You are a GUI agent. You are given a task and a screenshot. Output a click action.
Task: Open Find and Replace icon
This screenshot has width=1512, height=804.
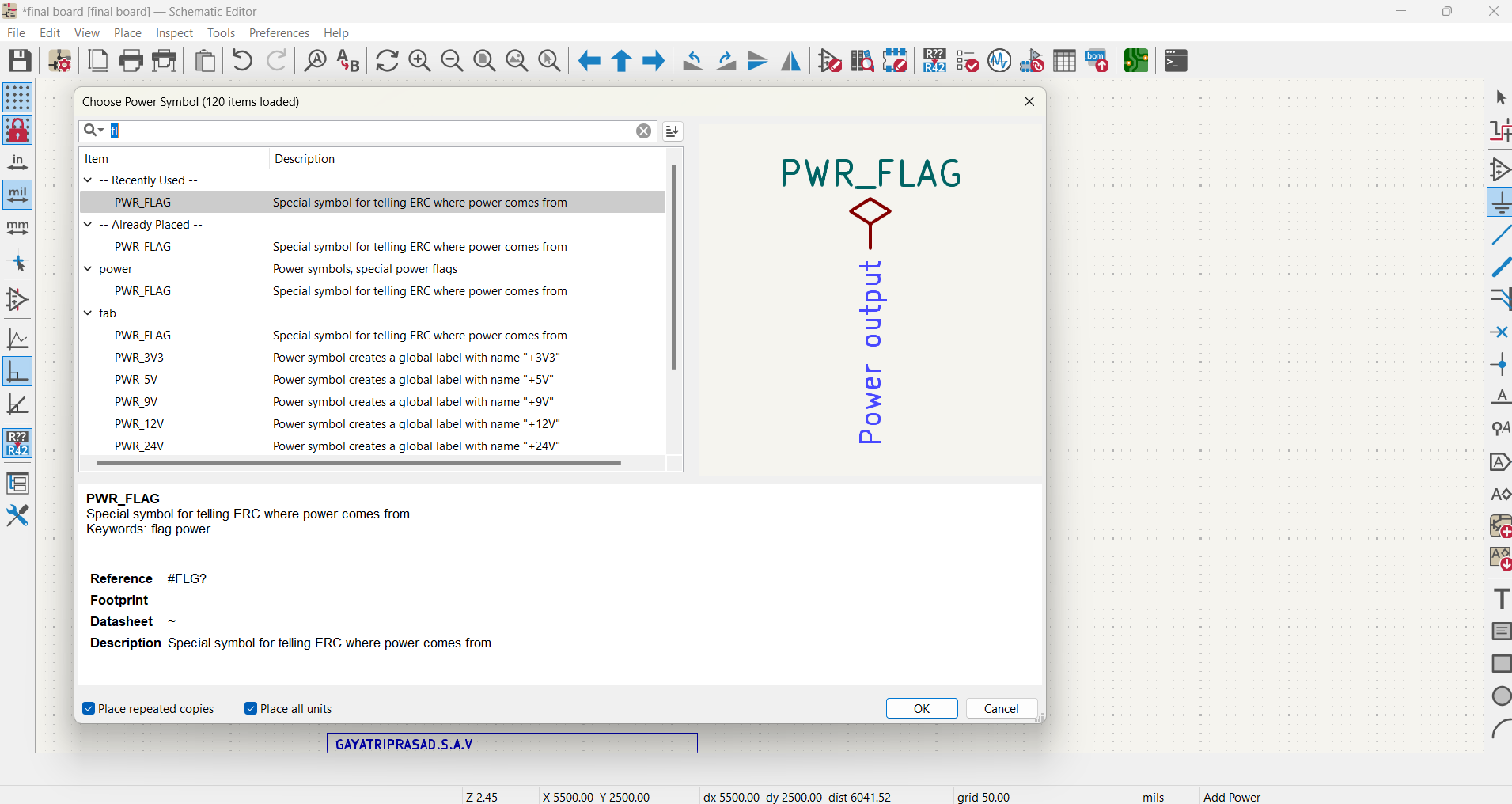coord(348,60)
